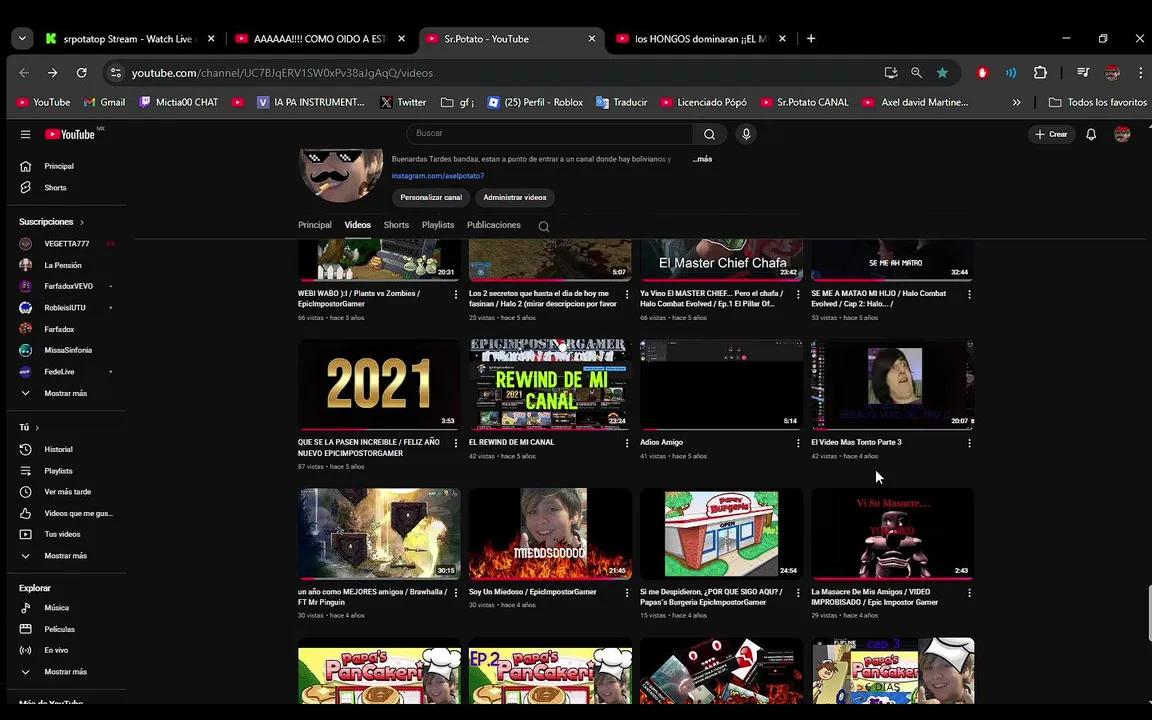Screen dimensions: 1152x720
Task: Switch to the Publicaciones channel tab
Action: click(x=494, y=225)
